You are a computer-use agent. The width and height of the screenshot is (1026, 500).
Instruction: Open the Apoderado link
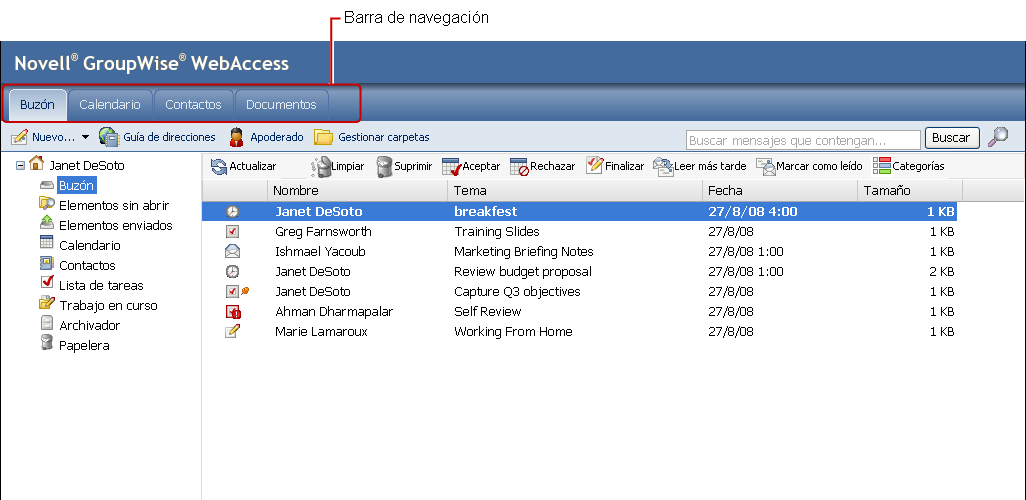pos(277,137)
